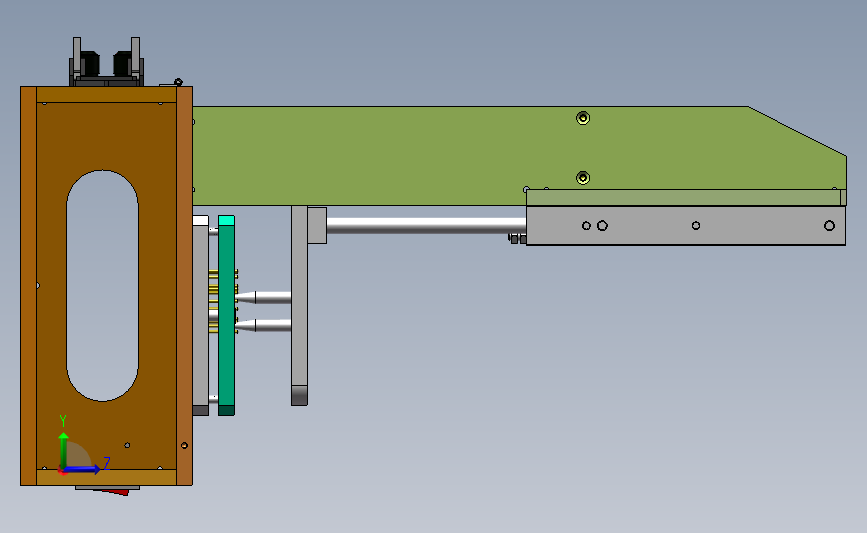Select the light gray plate behind teal plate
The width and height of the screenshot is (867, 533).
201,315
